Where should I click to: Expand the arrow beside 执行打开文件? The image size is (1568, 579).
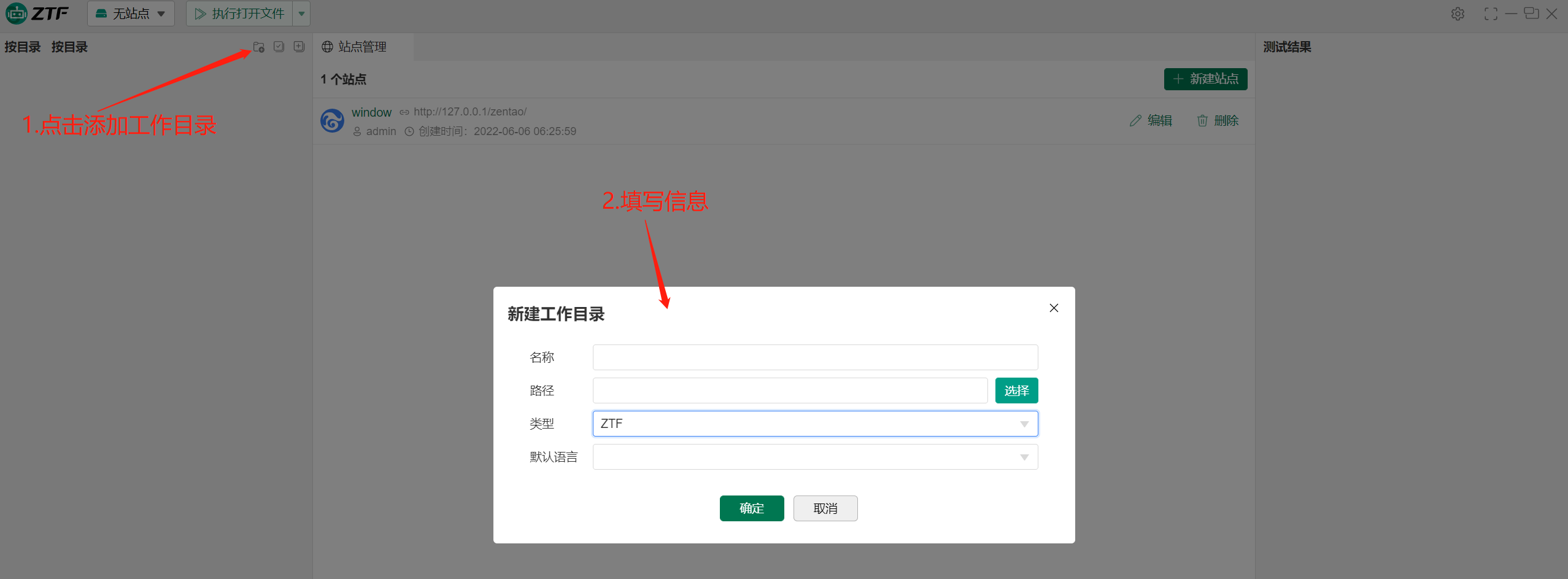coord(301,14)
